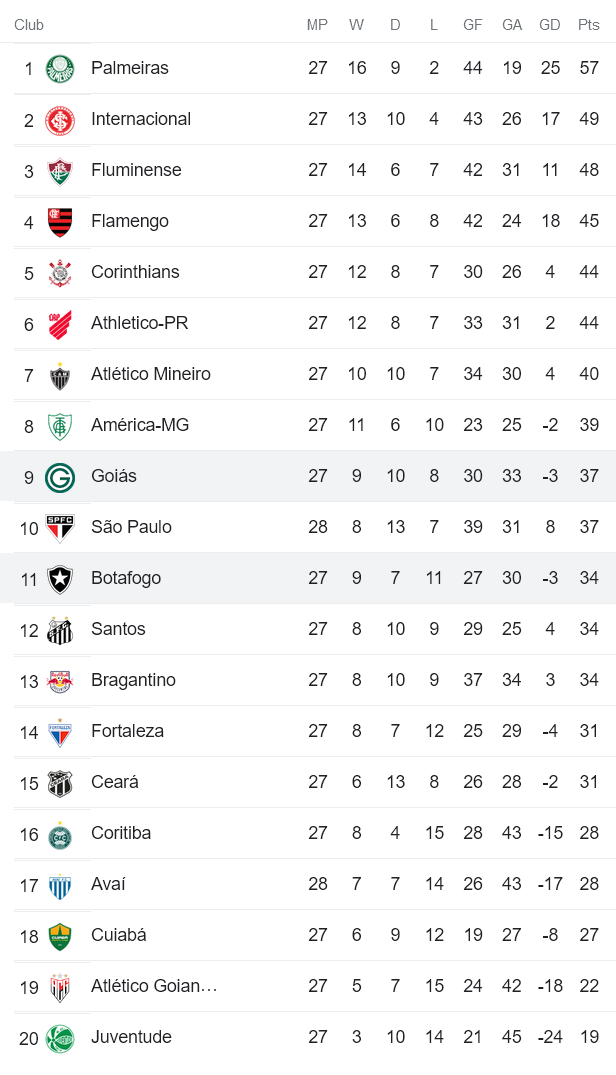Viewport: 616px width, 1075px height.
Task: Click the MP column header
Action: [x=317, y=25]
